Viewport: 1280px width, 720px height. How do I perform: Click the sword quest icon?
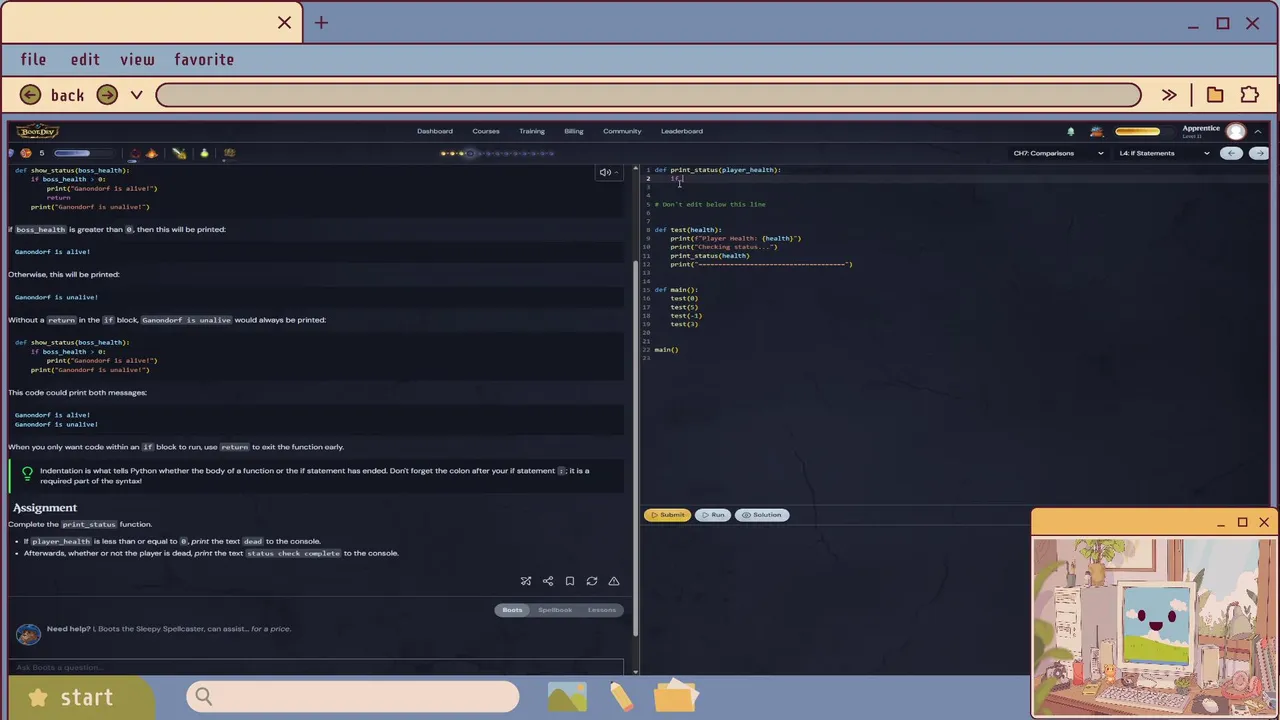click(179, 153)
